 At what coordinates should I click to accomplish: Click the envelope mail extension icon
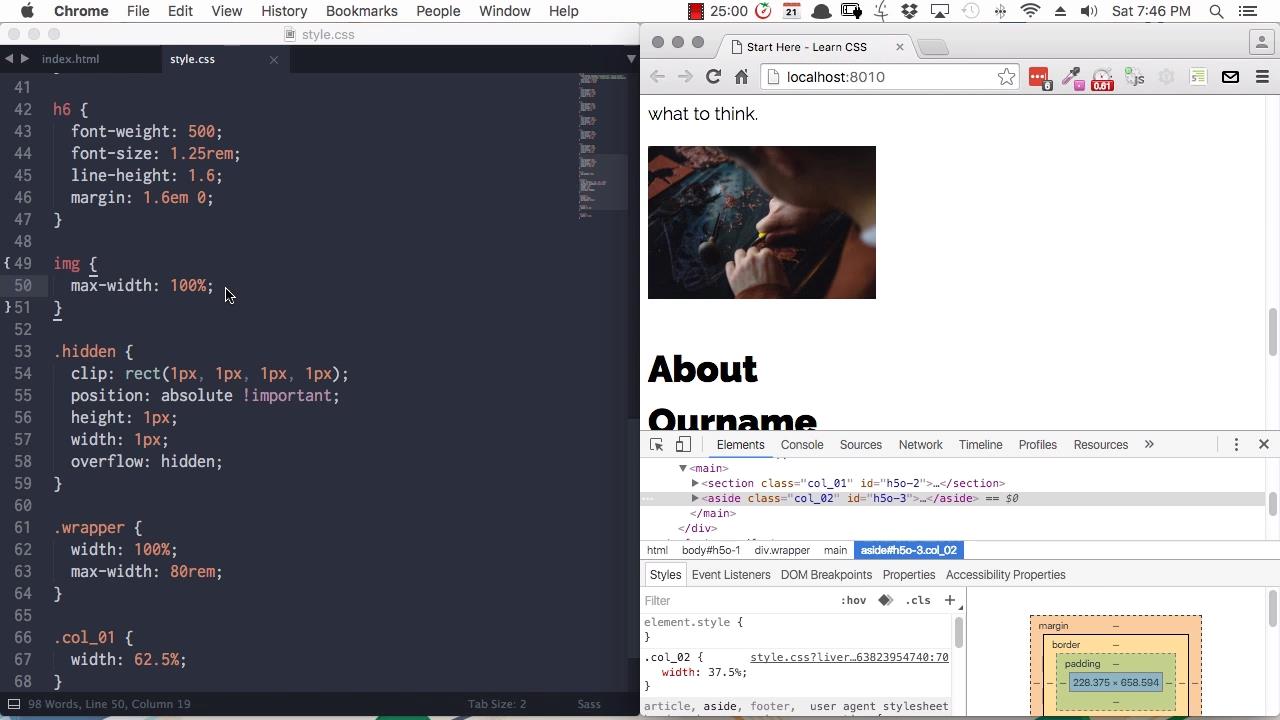point(1230,77)
